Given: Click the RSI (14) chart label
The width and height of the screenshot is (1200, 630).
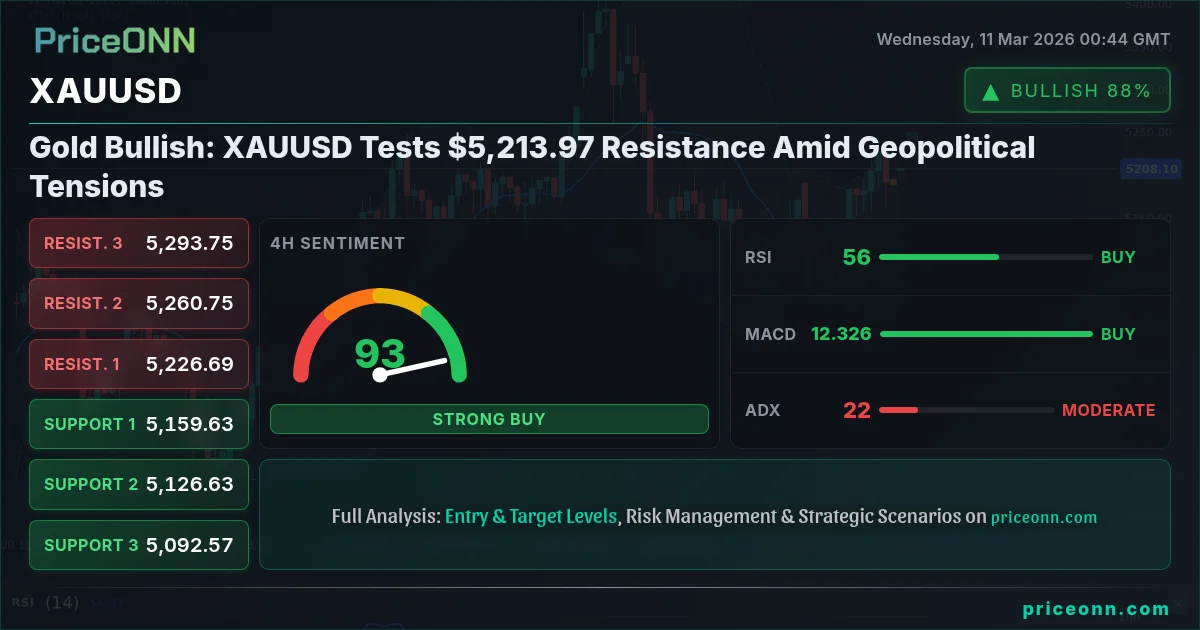Looking at the screenshot, I should (45, 602).
